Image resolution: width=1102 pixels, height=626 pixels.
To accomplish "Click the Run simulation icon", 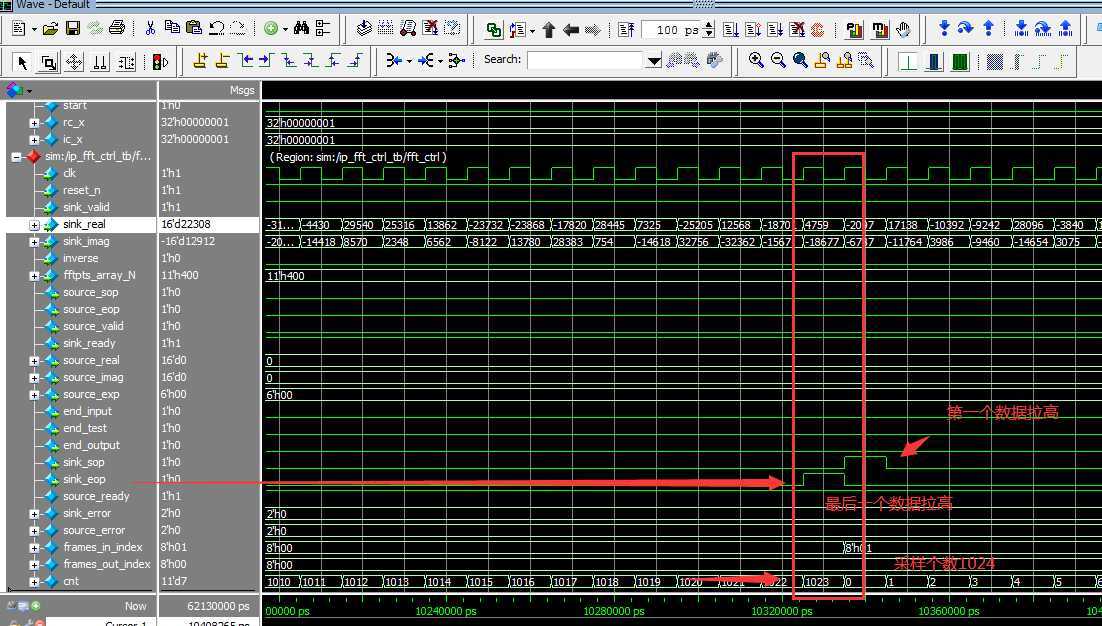I will click(731, 30).
